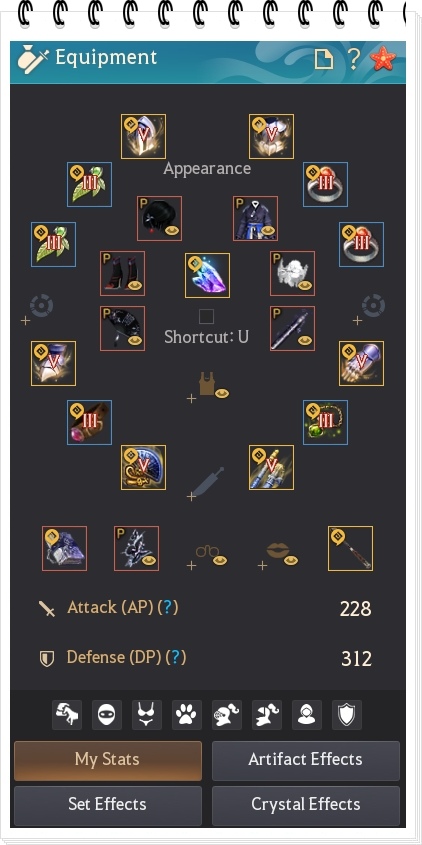Image resolution: width=422 pixels, height=845 pixels.
Task: Click the gloves equipment slot icon
Action: tap(362, 363)
